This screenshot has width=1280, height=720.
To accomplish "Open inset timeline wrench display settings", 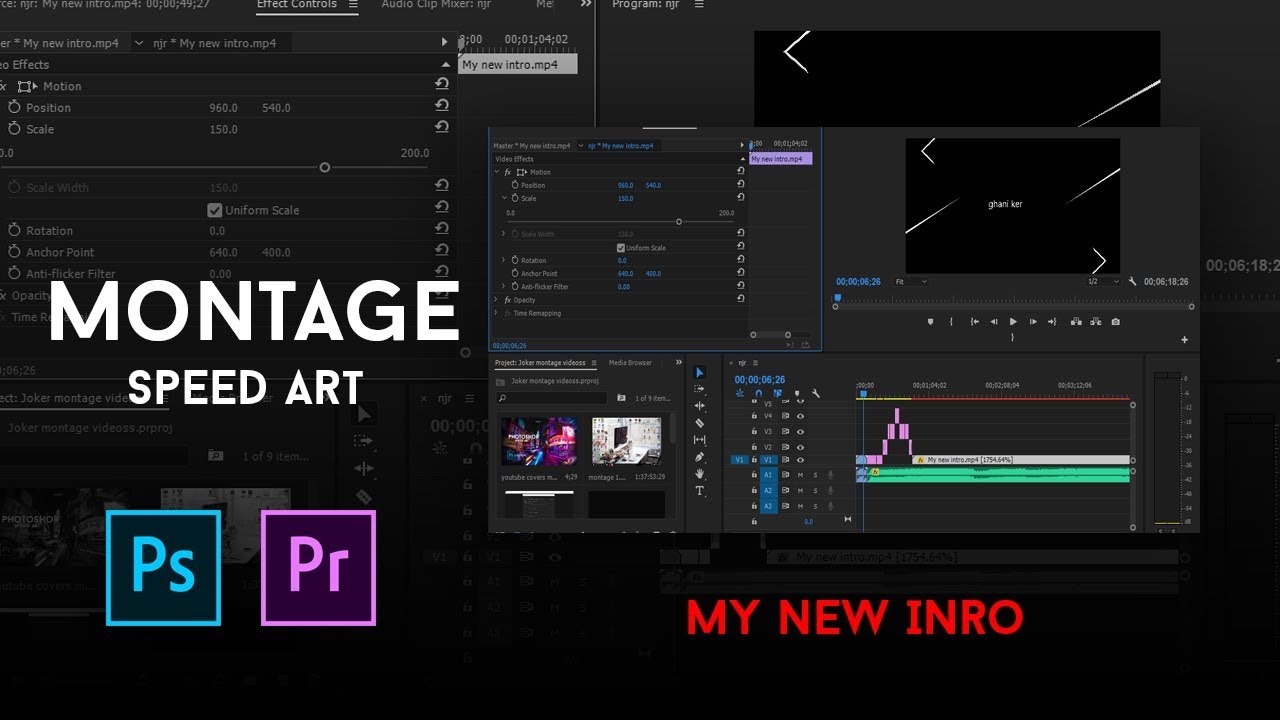I will [816, 393].
